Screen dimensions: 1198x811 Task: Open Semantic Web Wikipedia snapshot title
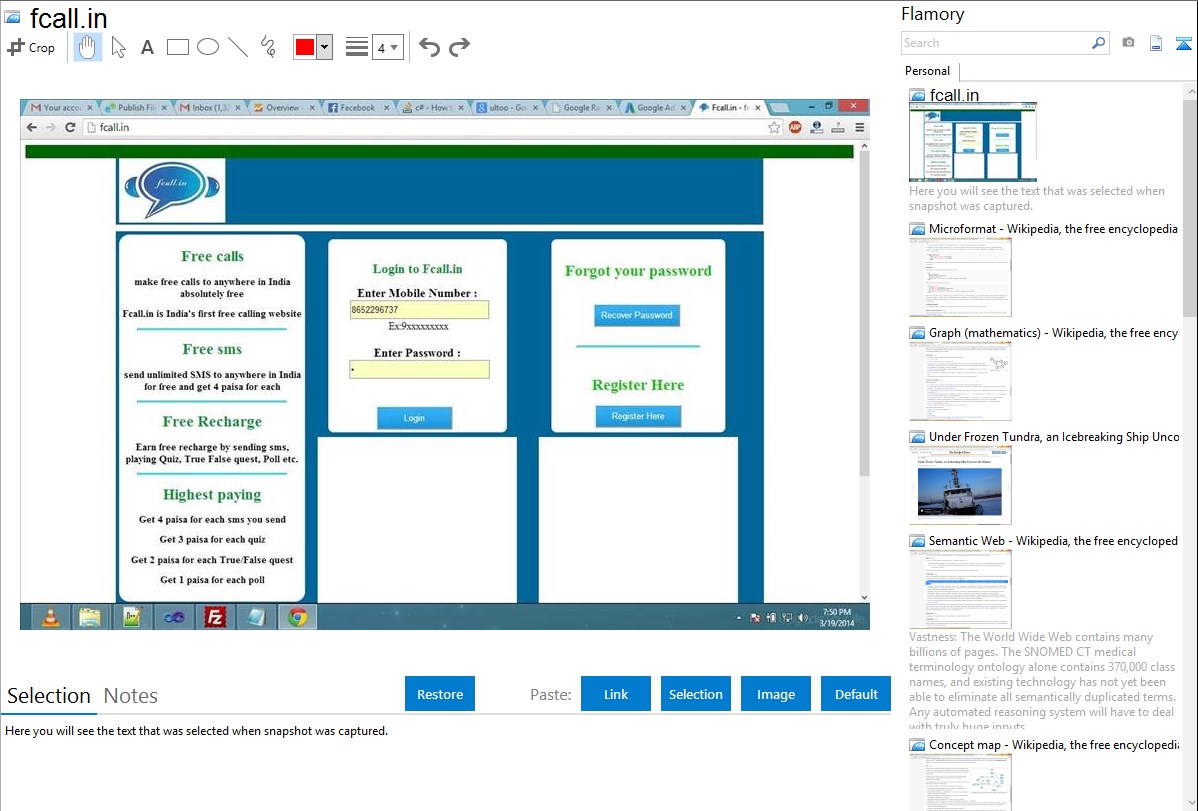click(x=1053, y=540)
